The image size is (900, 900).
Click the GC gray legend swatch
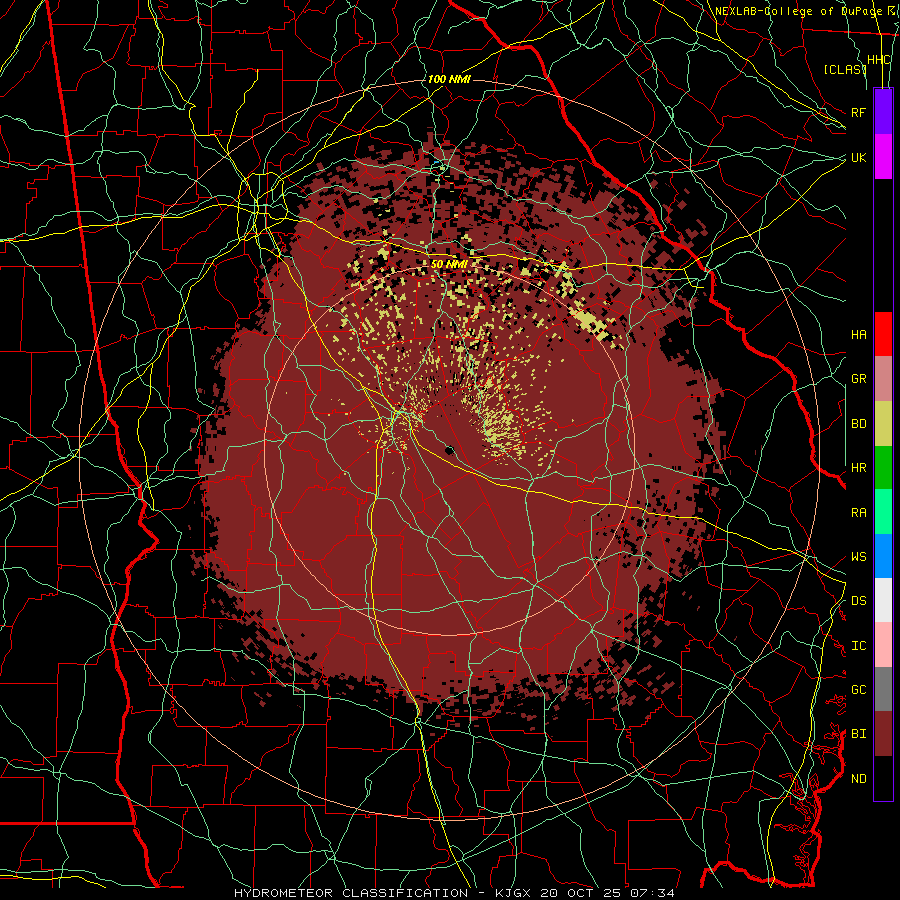883,689
